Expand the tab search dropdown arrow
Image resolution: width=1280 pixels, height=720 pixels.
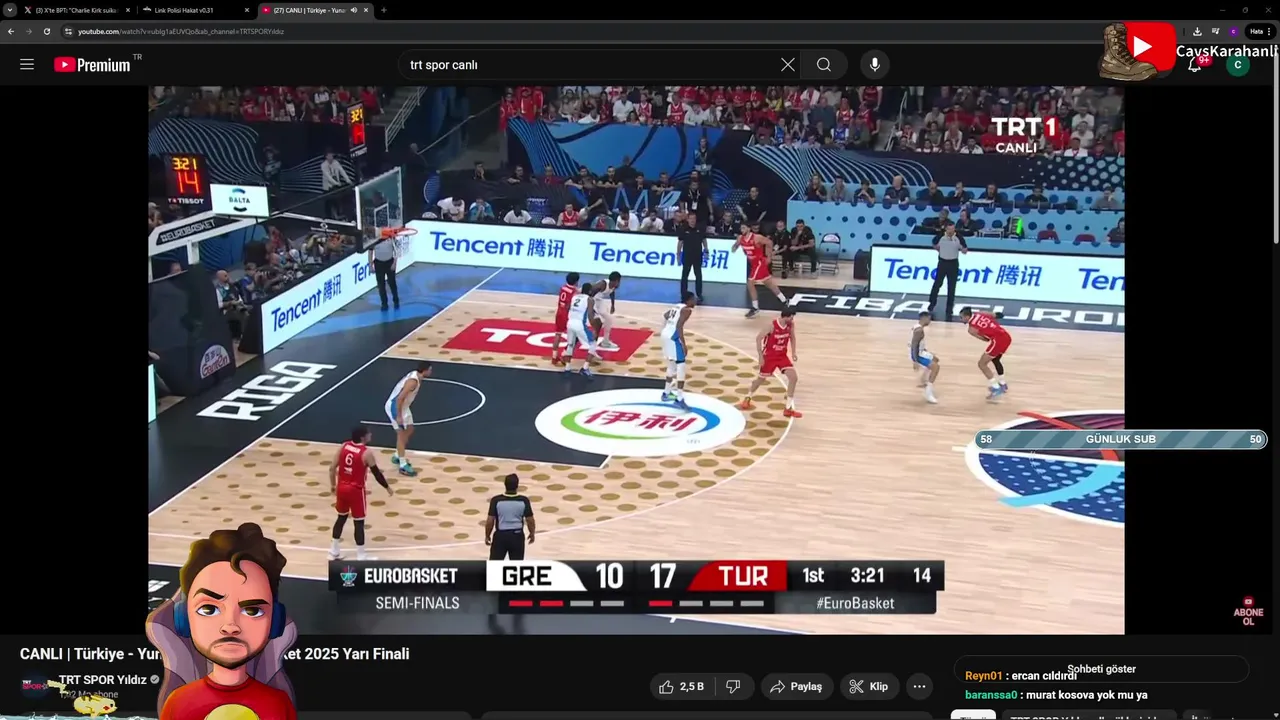click(x=9, y=10)
